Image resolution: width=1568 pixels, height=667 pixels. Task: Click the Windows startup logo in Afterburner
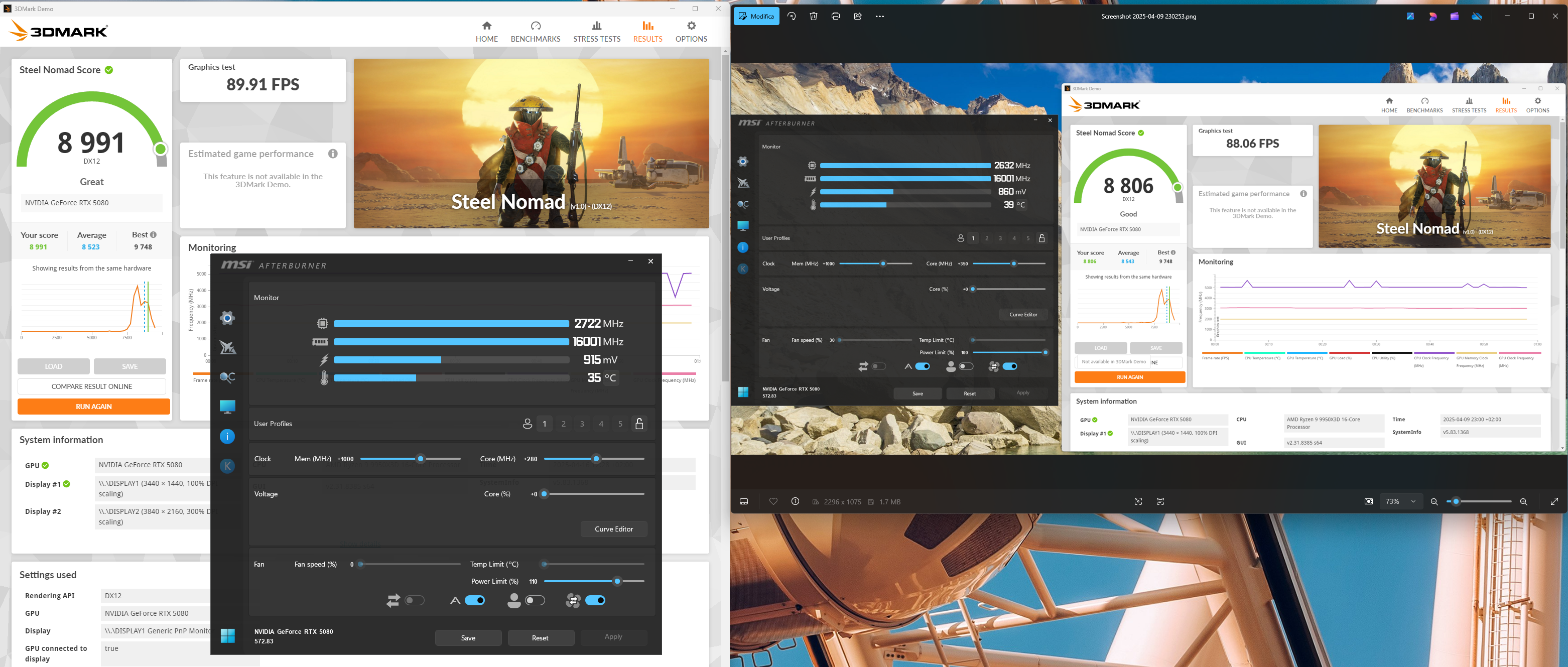pos(228,636)
